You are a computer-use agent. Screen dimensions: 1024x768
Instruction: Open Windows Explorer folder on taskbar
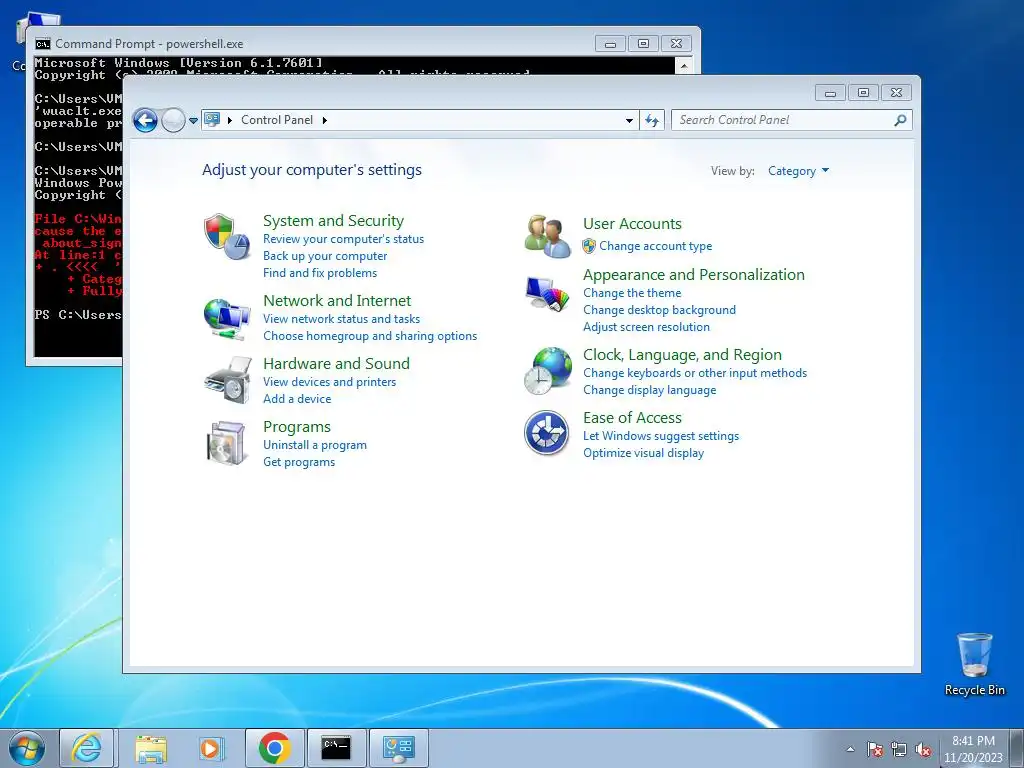point(151,748)
